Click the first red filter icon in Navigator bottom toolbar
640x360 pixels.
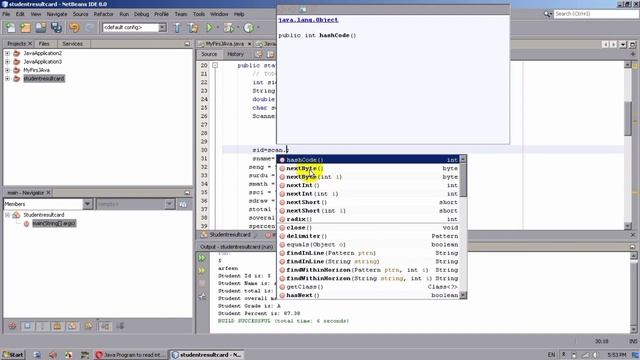pos(12,326)
